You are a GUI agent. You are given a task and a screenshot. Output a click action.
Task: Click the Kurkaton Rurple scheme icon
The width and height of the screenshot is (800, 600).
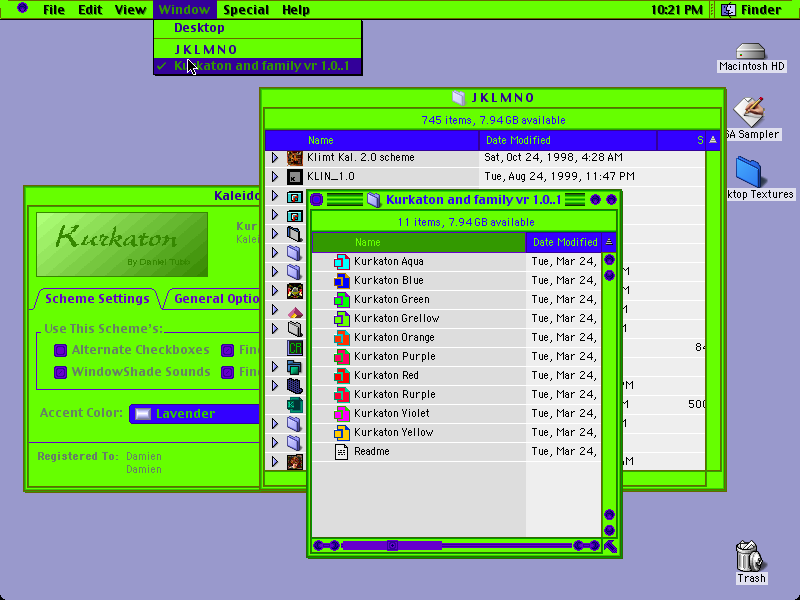(341, 394)
